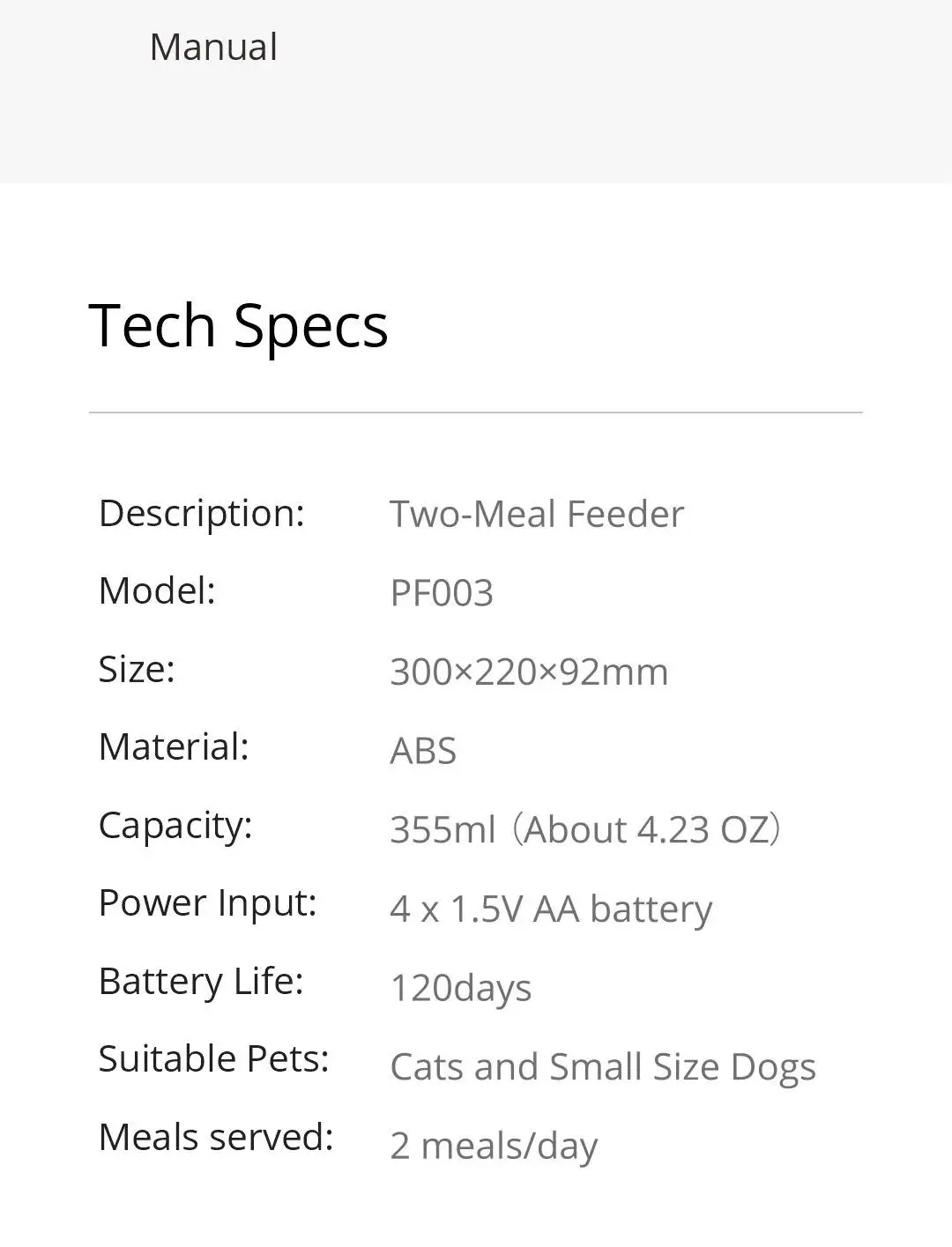This screenshot has height=1247, width=952.
Task: Select the Description label
Action: click(x=202, y=514)
